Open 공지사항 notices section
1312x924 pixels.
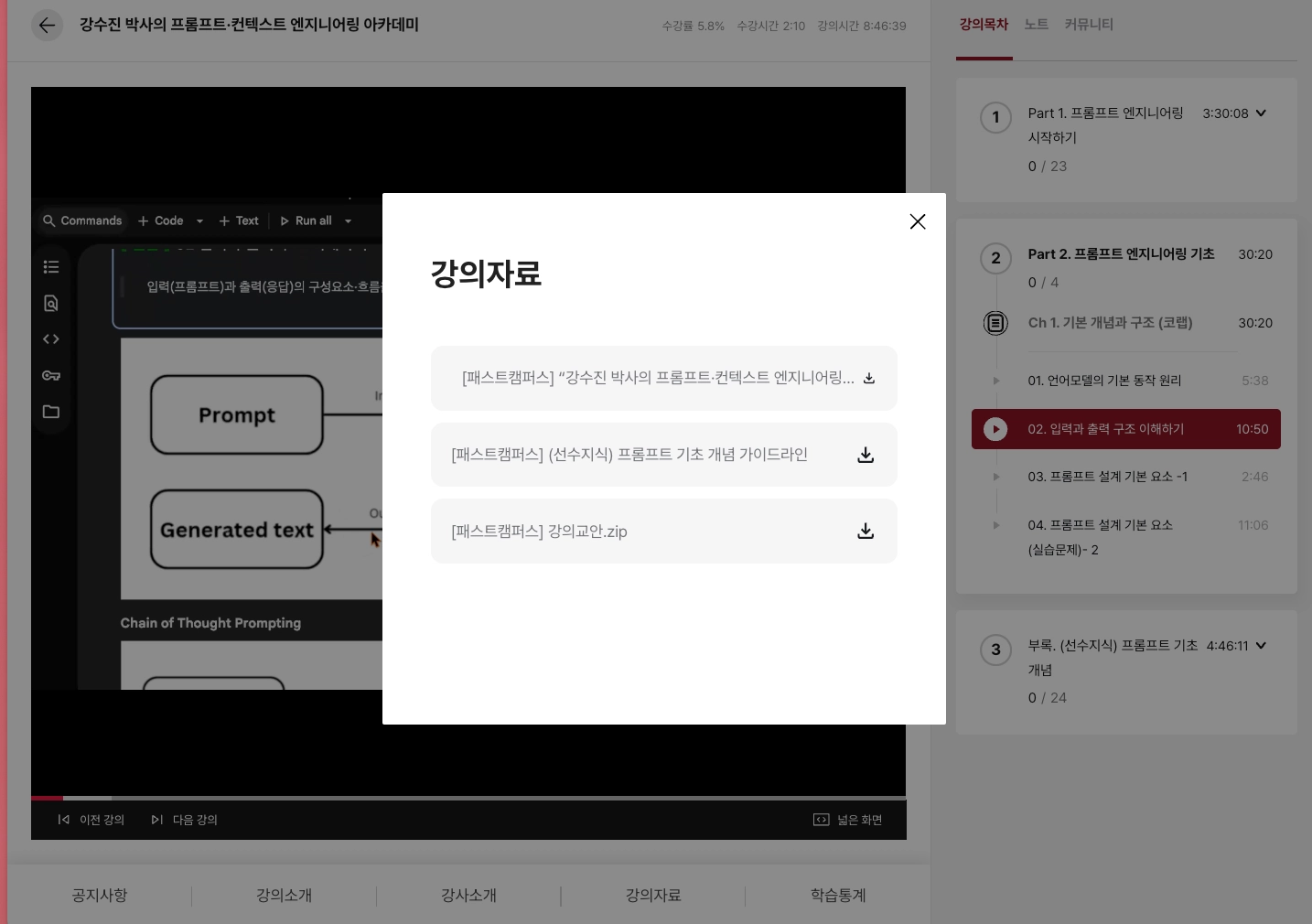(x=100, y=895)
